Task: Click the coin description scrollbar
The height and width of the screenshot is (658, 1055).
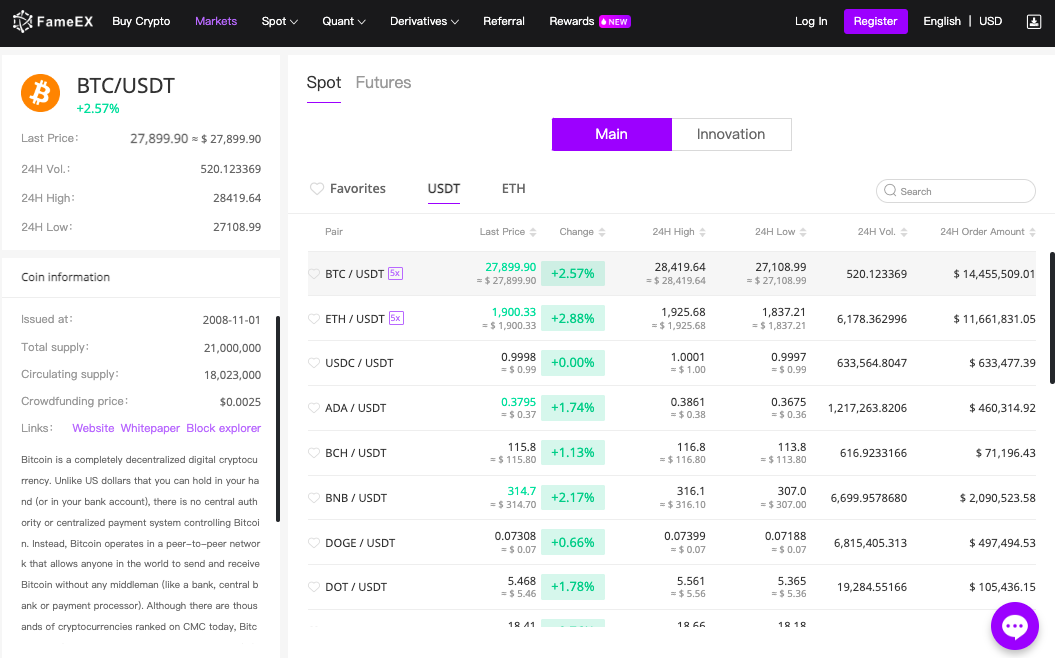Action: pos(277,420)
